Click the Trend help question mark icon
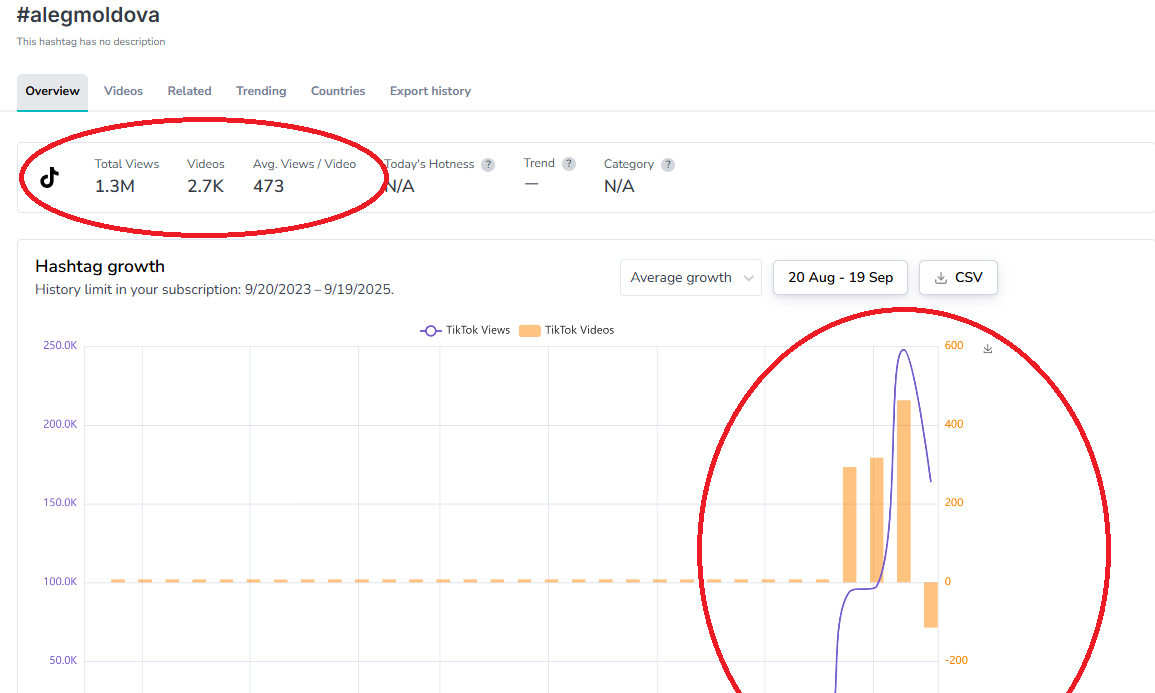Image resolution: width=1155 pixels, height=693 pixels. [x=569, y=163]
